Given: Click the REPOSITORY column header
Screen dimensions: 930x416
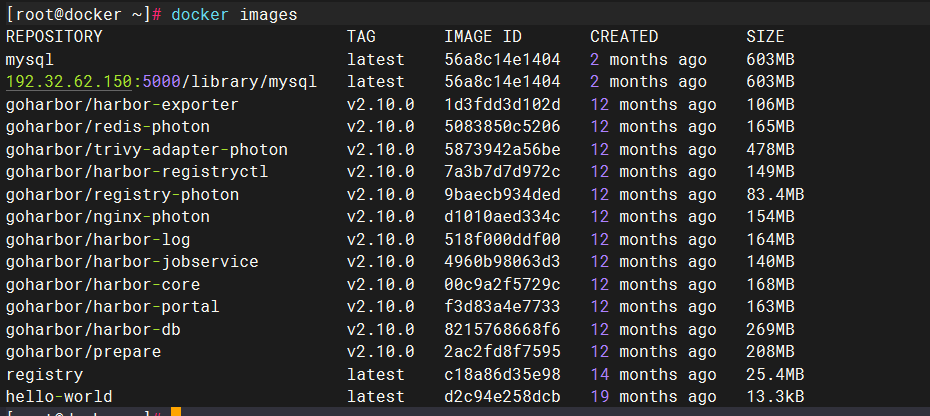Looking at the screenshot, I should tap(54, 37).
